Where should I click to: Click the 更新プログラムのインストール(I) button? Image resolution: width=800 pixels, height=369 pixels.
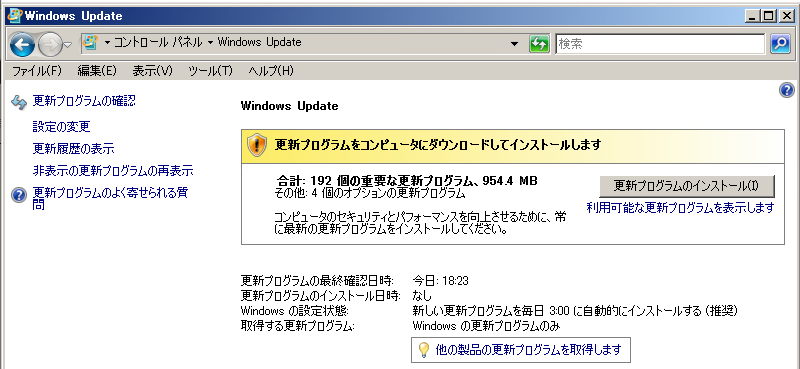pyautogui.click(x=687, y=186)
